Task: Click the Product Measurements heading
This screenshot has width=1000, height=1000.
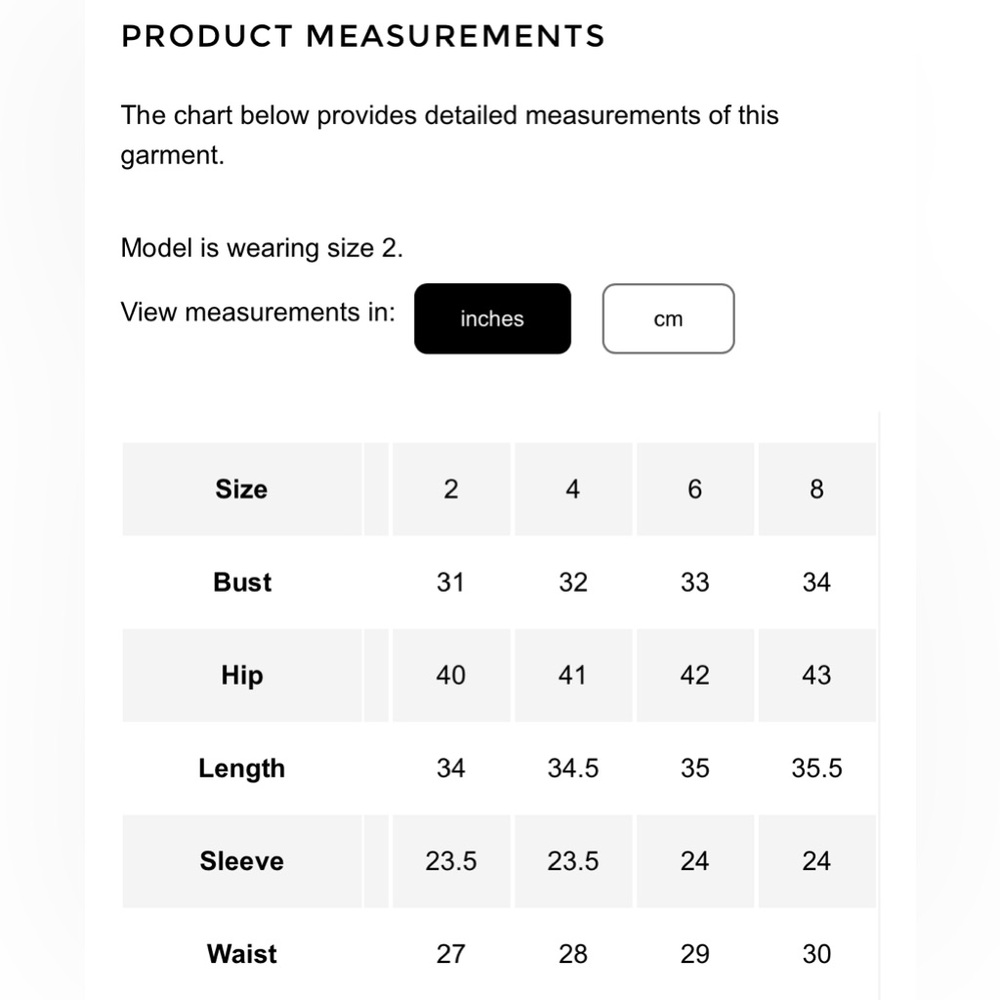Action: coord(363,36)
